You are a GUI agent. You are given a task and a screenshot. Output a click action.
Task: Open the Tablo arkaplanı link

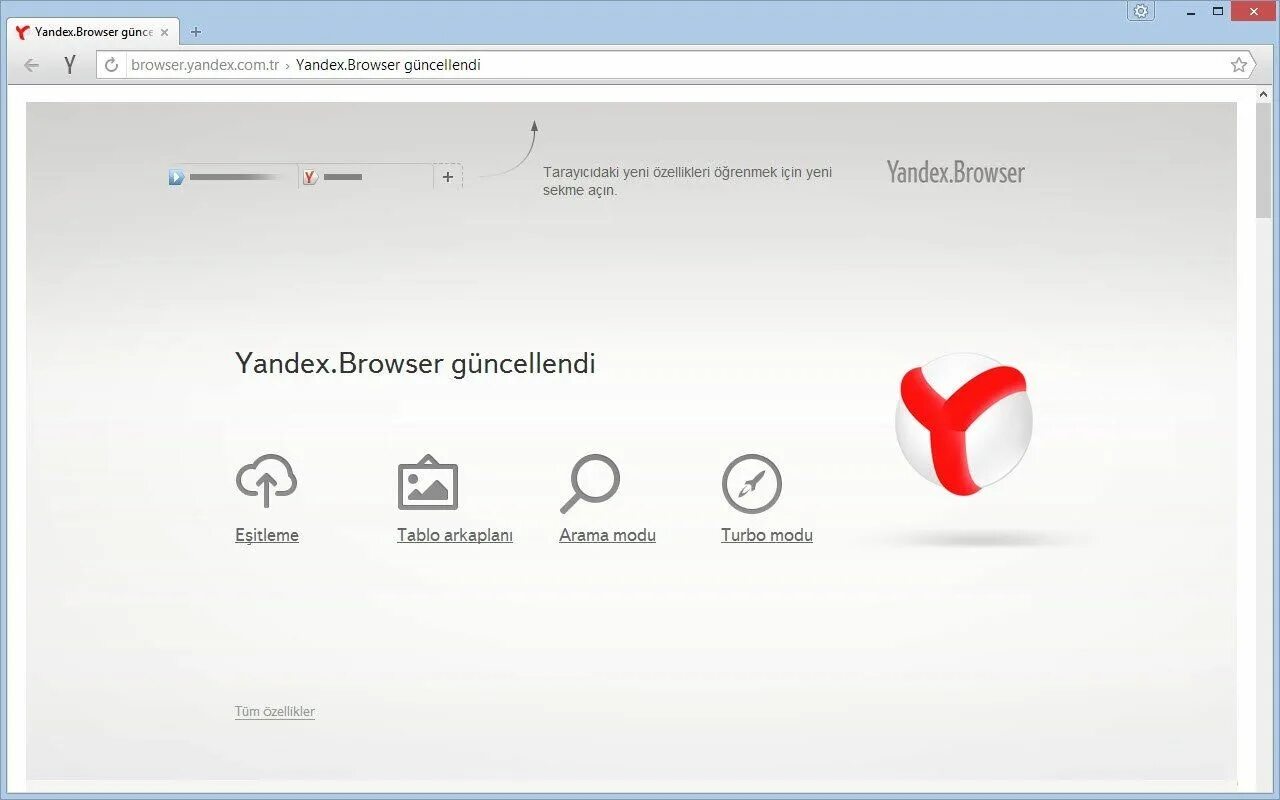pyautogui.click(x=455, y=535)
